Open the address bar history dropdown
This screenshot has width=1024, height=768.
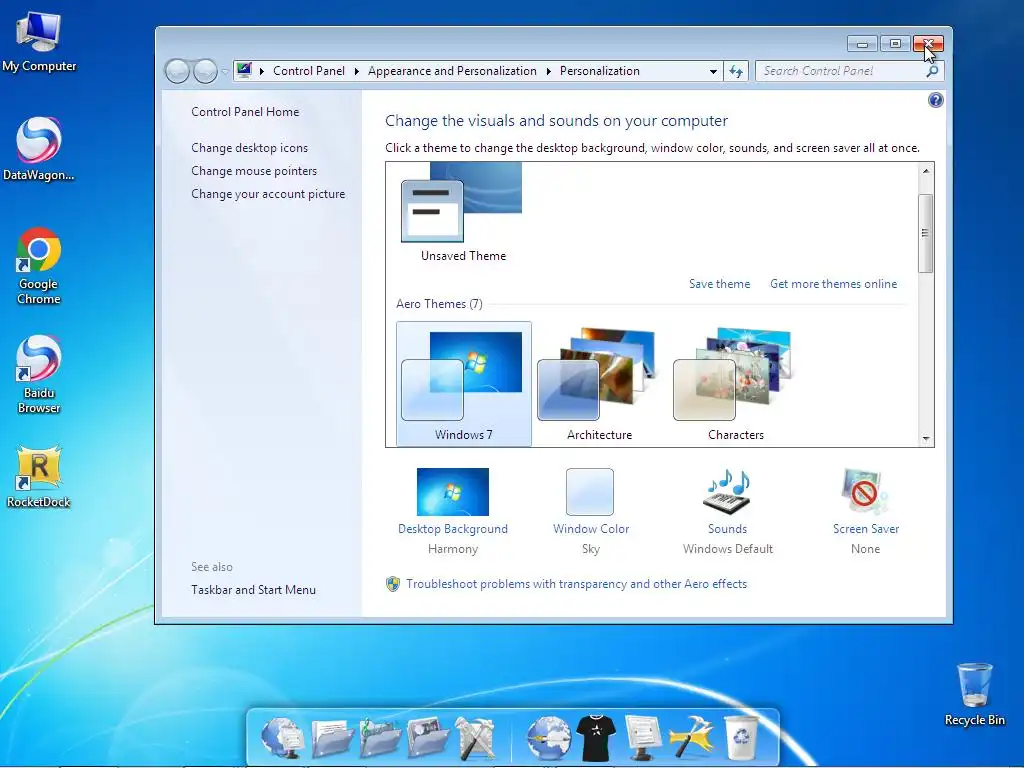click(713, 71)
